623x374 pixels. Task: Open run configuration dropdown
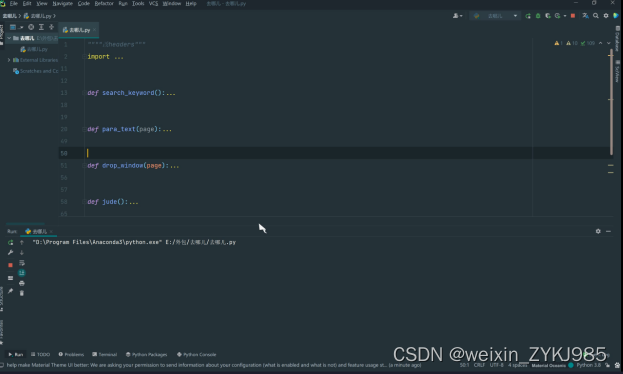(x=495, y=16)
